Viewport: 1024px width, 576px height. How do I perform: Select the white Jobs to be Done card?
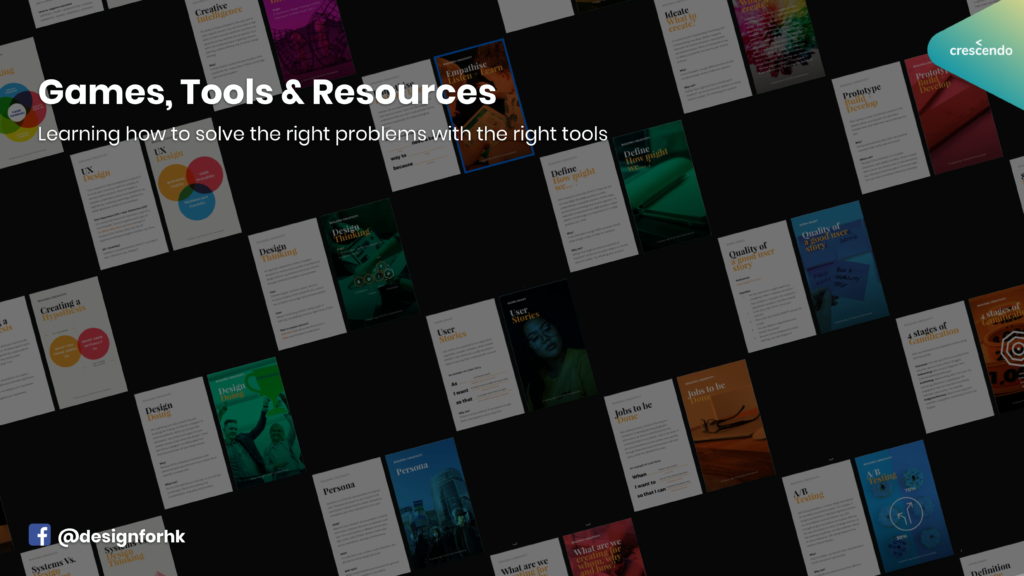(653, 445)
